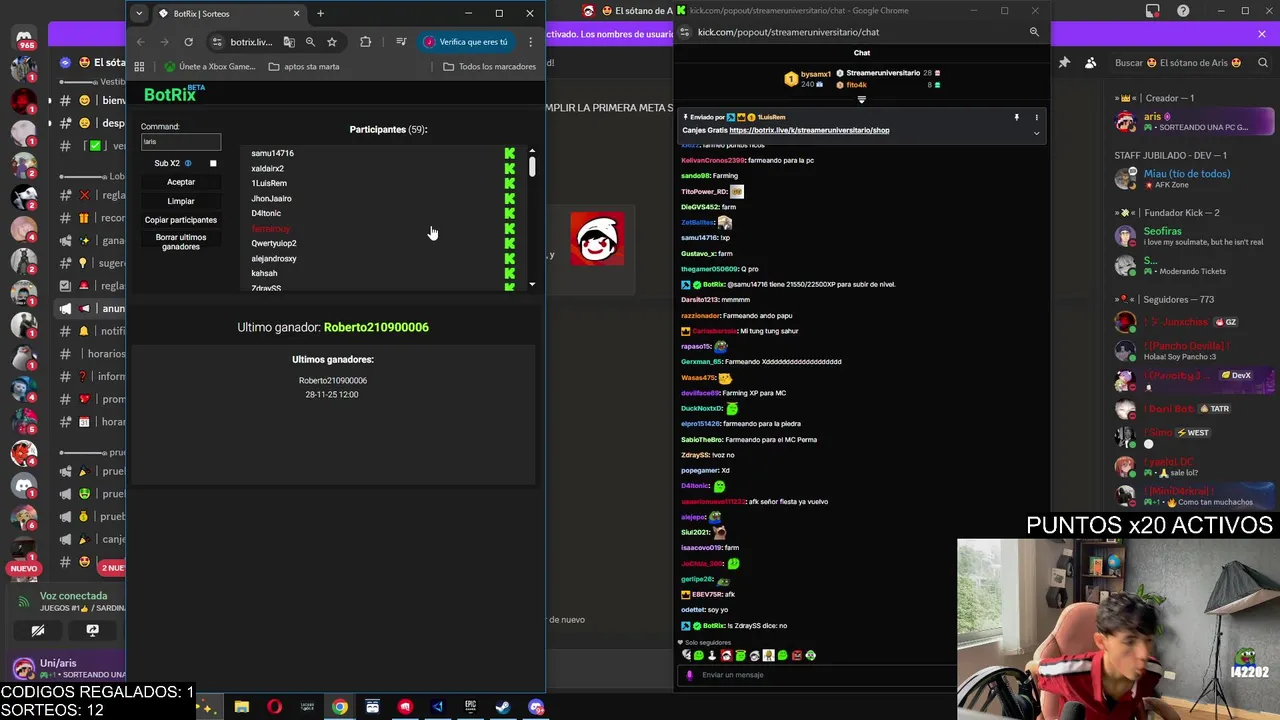The image size is (1280, 720).
Task: Open the pinned message three-dot options
Action: (x=1036, y=117)
